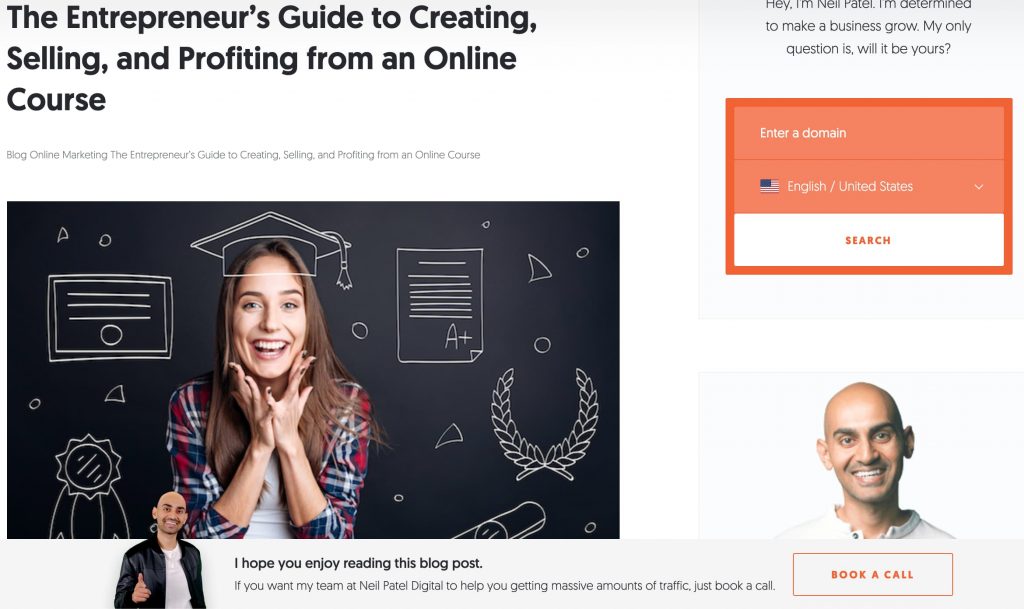The height and width of the screenshot is (609, 1024).
Task: Click the chalk certificate frame drawing
Action: 110,318
